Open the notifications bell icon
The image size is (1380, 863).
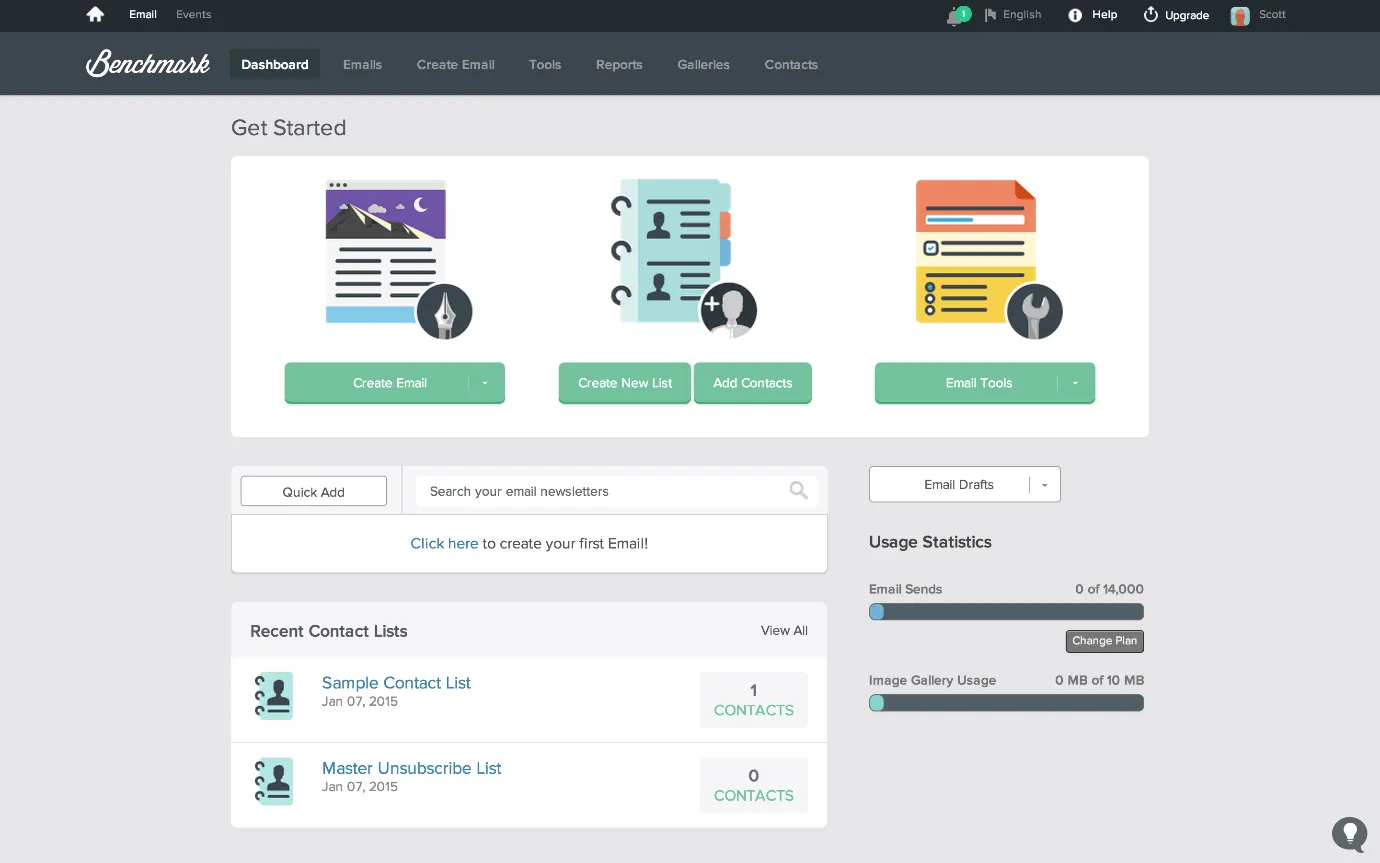coord(954,16)
